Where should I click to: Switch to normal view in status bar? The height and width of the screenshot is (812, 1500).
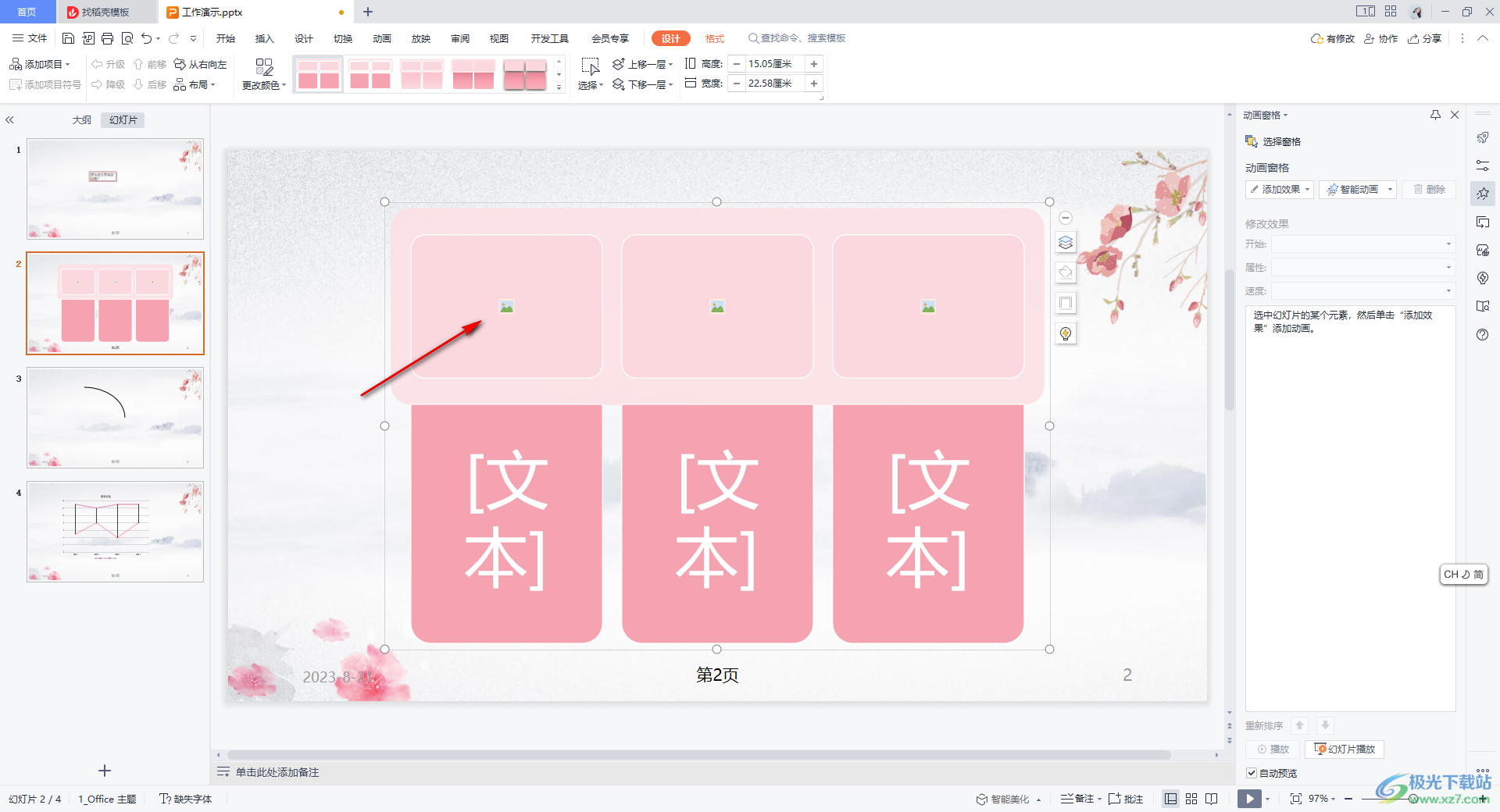click(1170, 799)
